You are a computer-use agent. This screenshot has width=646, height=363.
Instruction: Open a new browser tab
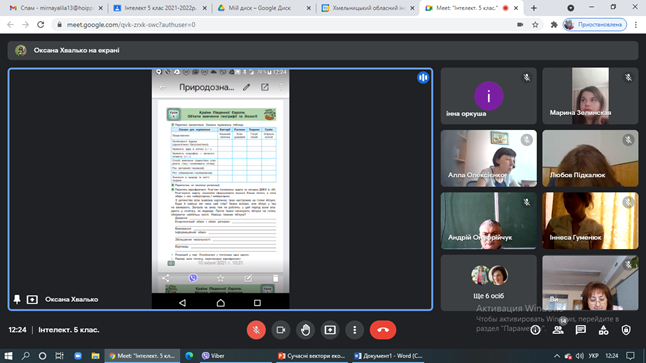coord(534,8)
